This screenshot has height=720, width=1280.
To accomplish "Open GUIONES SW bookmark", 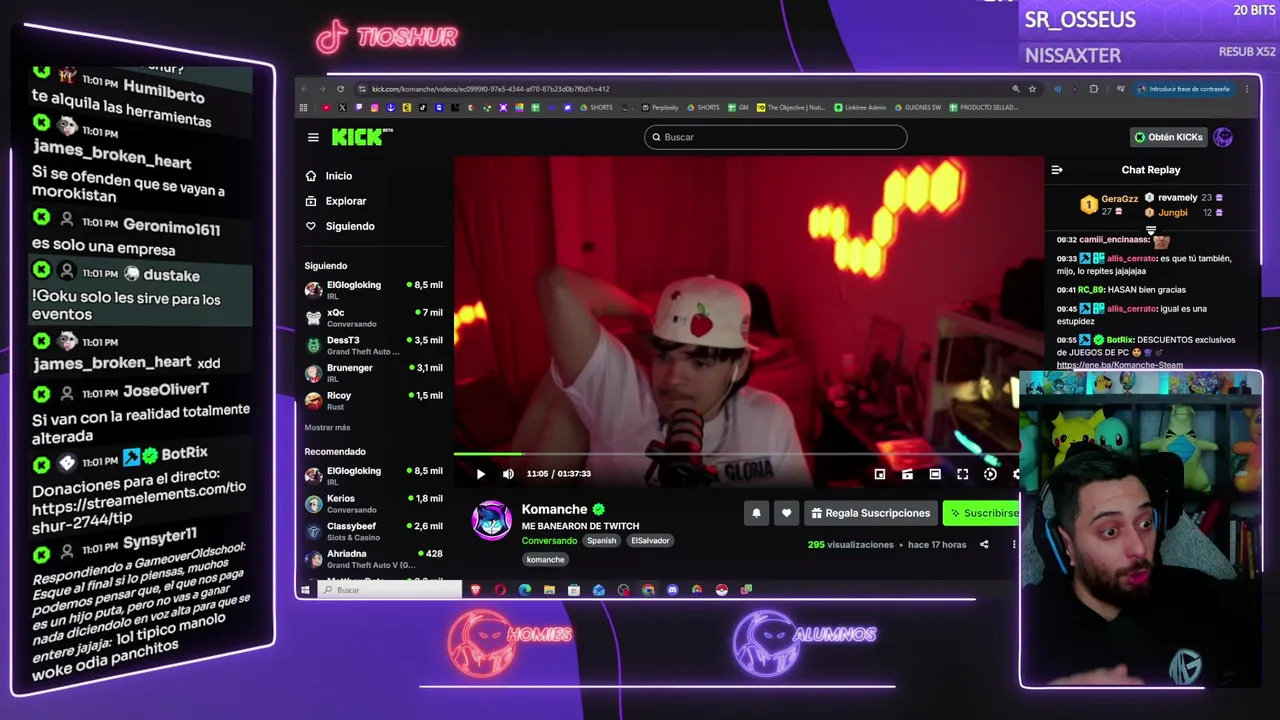I will point(919,107).
